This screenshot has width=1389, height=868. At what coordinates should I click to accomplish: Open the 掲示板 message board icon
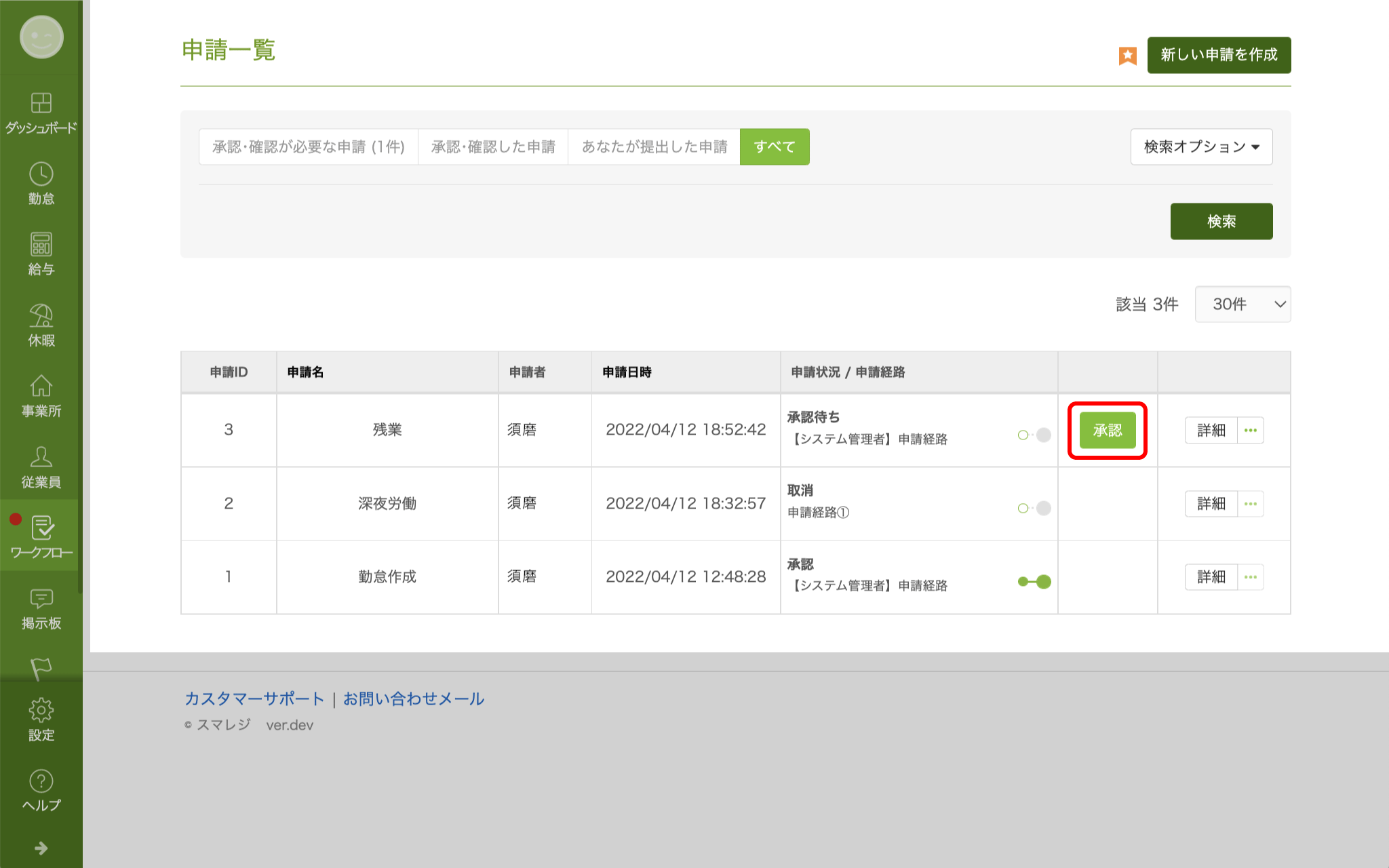pos(41,599)
